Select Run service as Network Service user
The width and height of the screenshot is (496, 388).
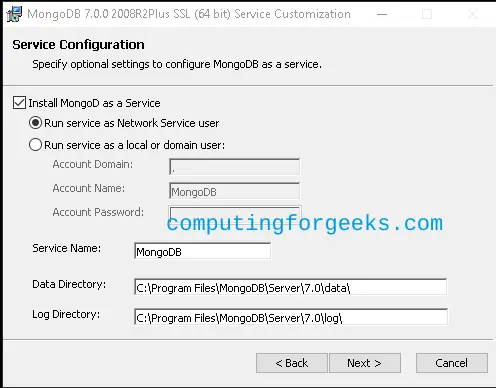pos(35,123)
